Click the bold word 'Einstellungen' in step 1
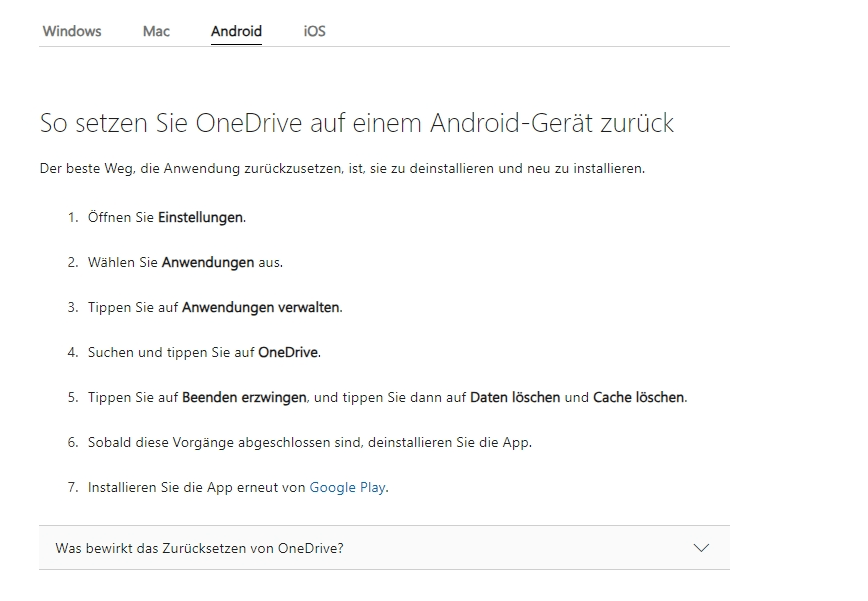The image size is (868, 601). [200, 217]
